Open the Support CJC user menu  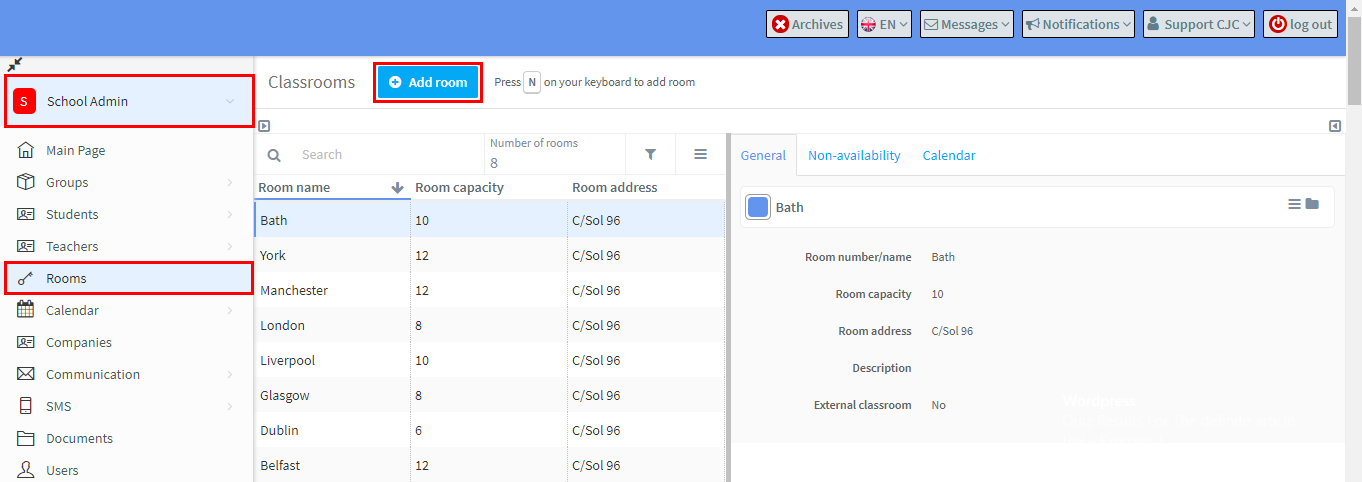tap(1199, 24)
